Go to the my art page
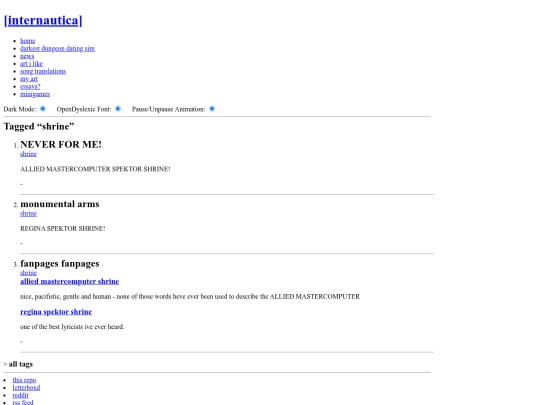This screenshot has width=540, height=405. (x=29, y=79)
